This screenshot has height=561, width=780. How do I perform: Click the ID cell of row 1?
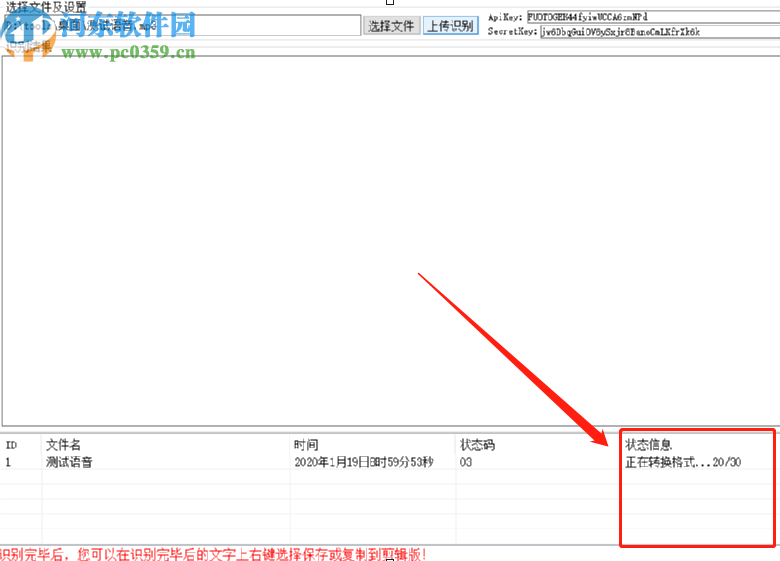click(x=8, y=462)
